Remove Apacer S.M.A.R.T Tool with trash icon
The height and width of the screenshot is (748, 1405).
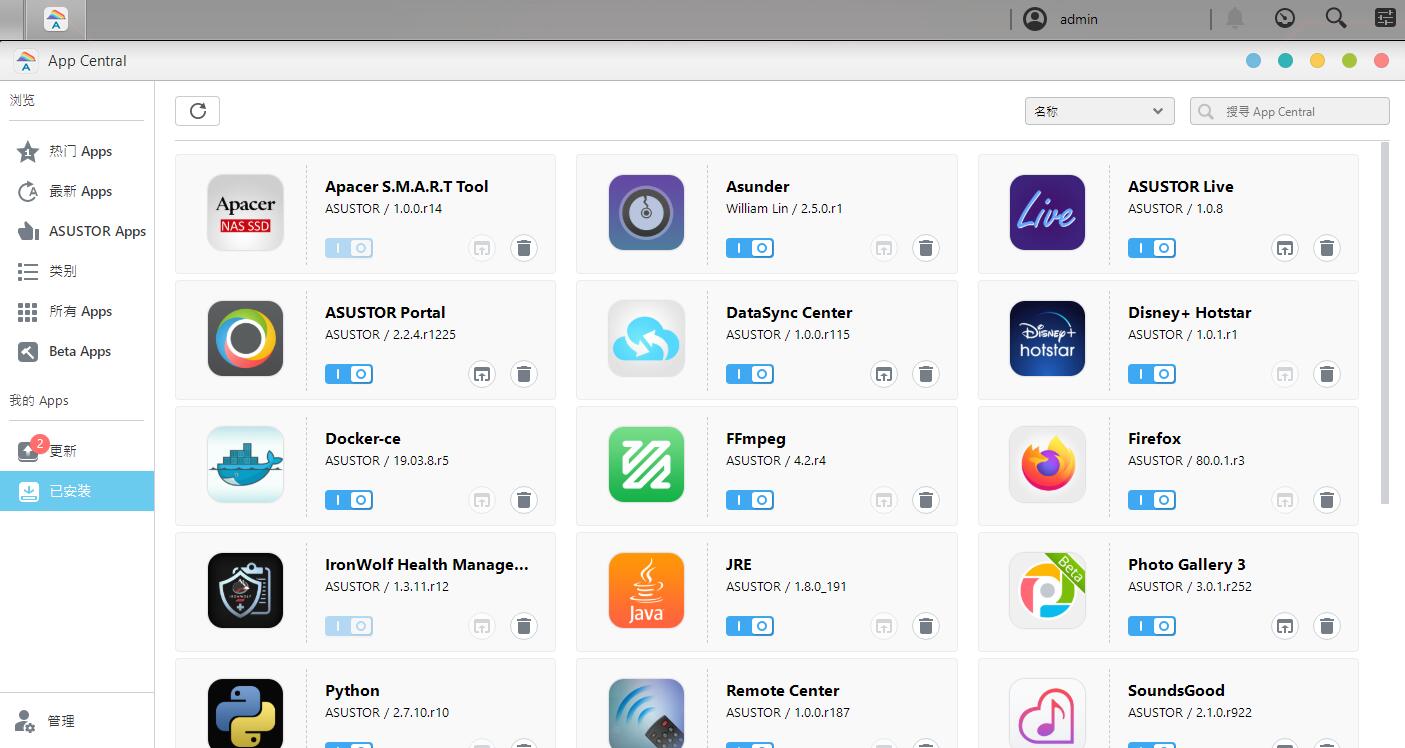tap(523, 248)
